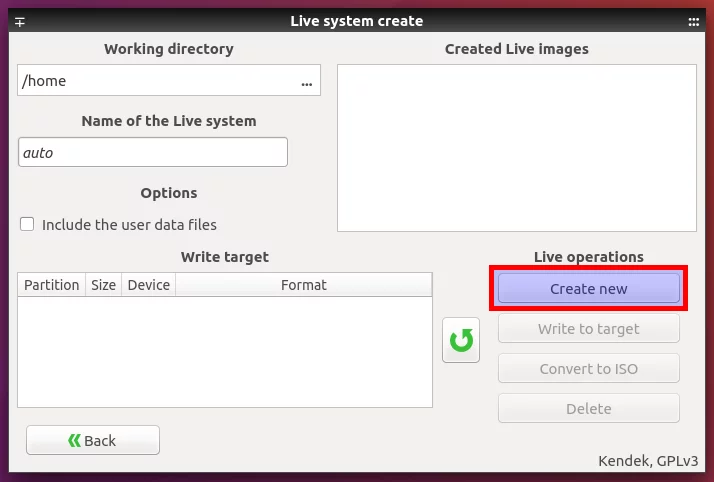Sort by the Device column header
Image resolution: width=714 pixels, height=482 pixels.
148,285
